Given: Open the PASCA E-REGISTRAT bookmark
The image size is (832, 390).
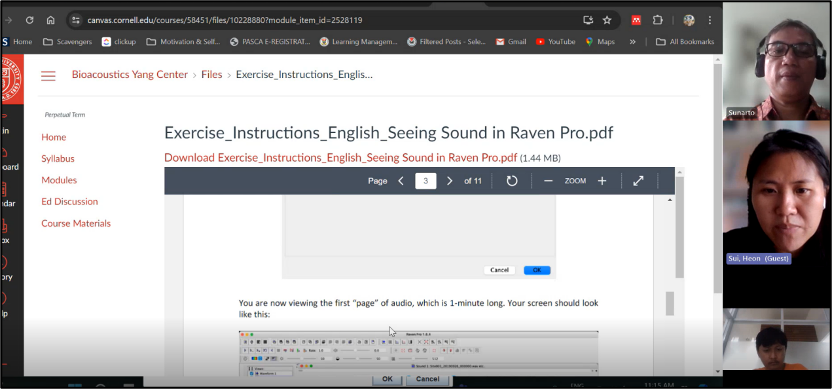Looking at the screenshot, I should click(270, 41).
